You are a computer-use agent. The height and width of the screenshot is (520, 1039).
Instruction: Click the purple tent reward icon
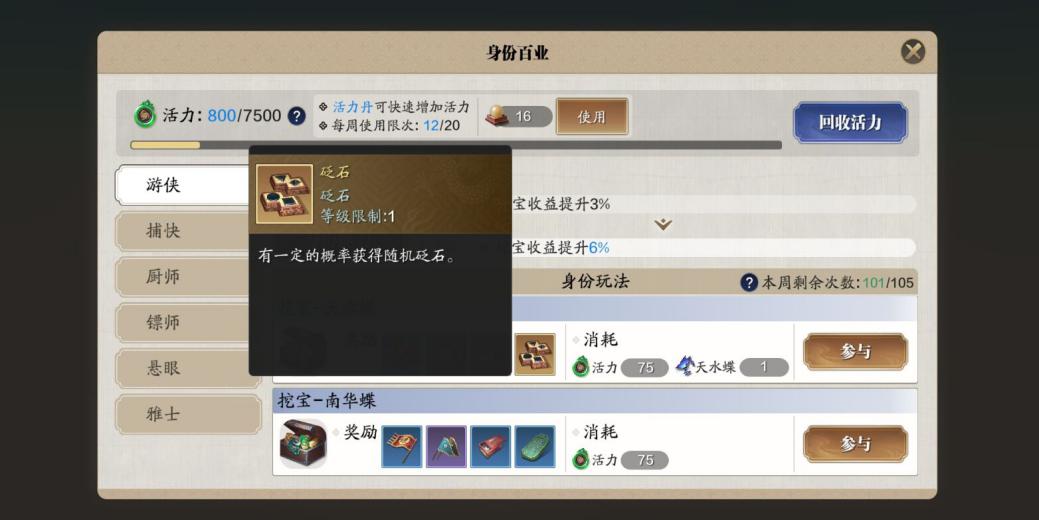click(x=446, y=446)
